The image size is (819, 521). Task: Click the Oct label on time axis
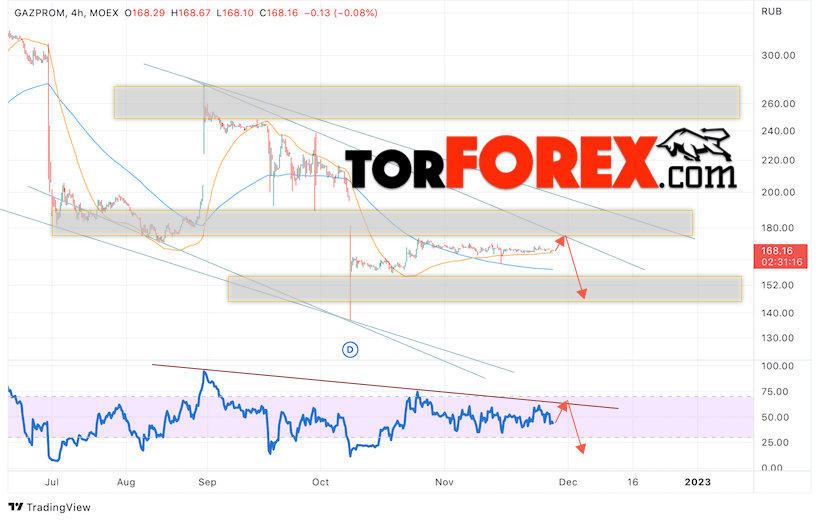tap(320, 482)
